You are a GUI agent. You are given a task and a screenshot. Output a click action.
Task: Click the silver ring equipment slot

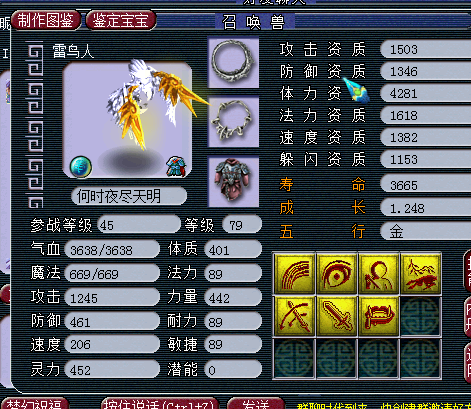[x=233, y=62]
